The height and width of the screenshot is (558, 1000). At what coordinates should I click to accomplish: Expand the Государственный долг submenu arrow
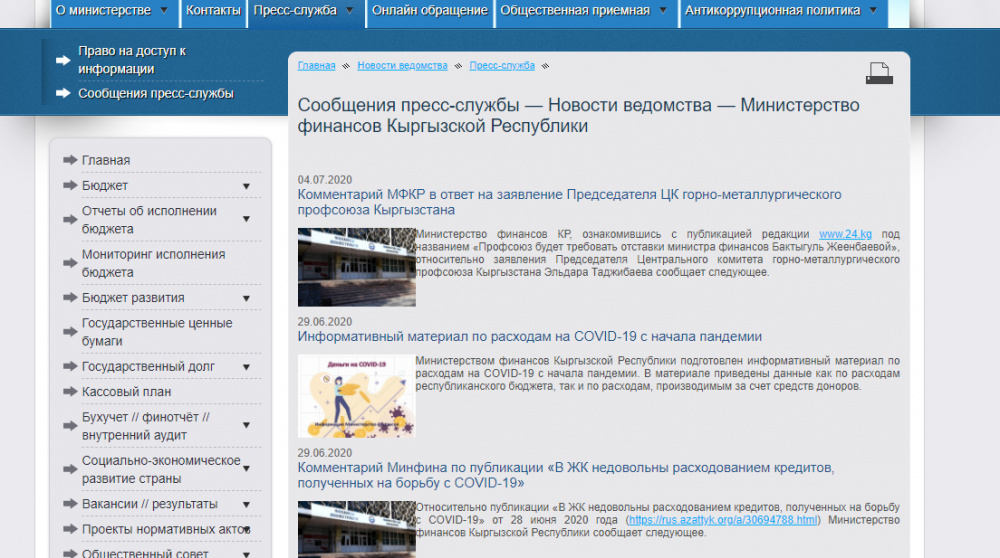coord(246,367)
